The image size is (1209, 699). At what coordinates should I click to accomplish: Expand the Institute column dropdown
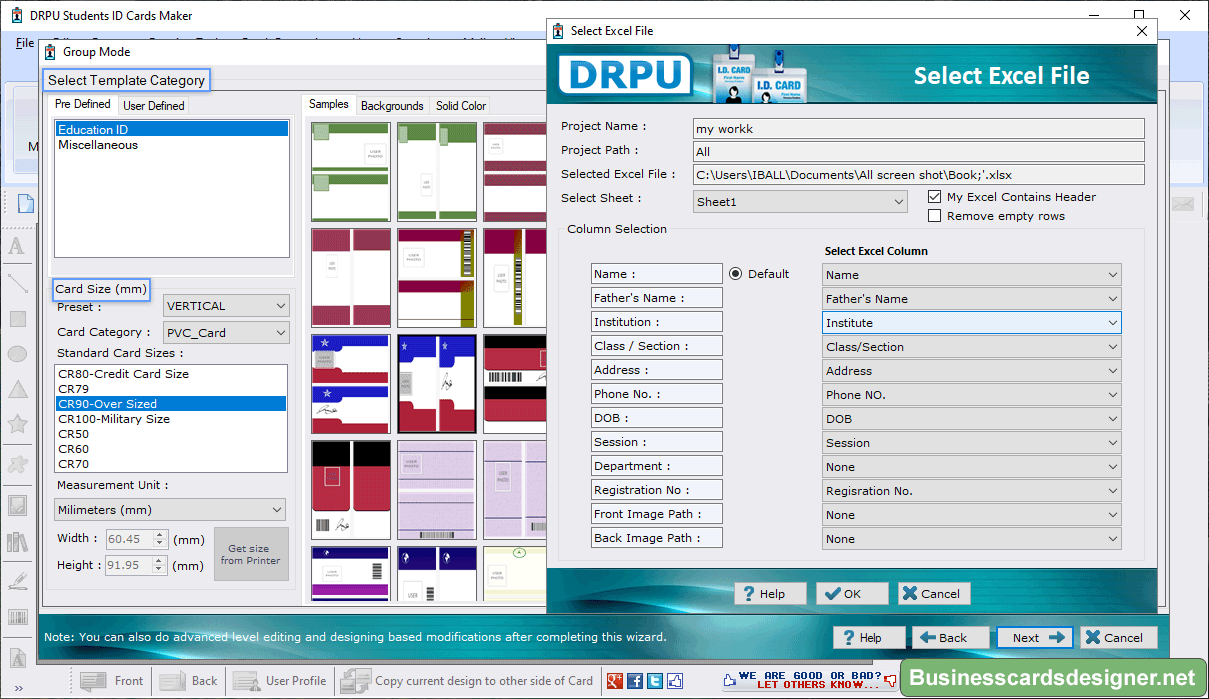click(971, 323)
